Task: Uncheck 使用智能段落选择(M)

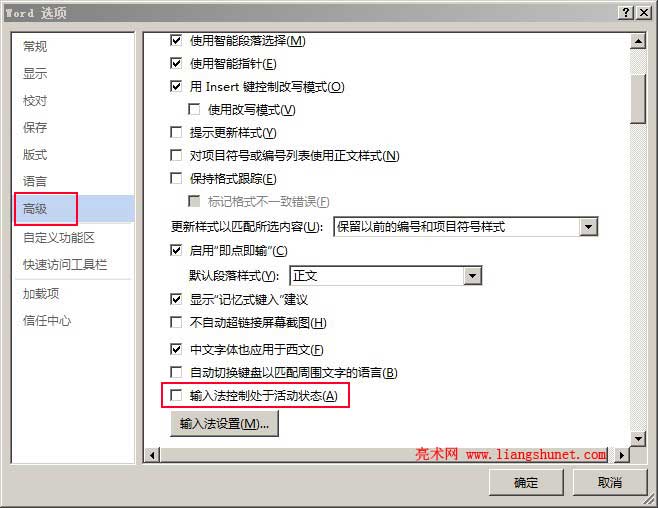Action: click(176, 41)
